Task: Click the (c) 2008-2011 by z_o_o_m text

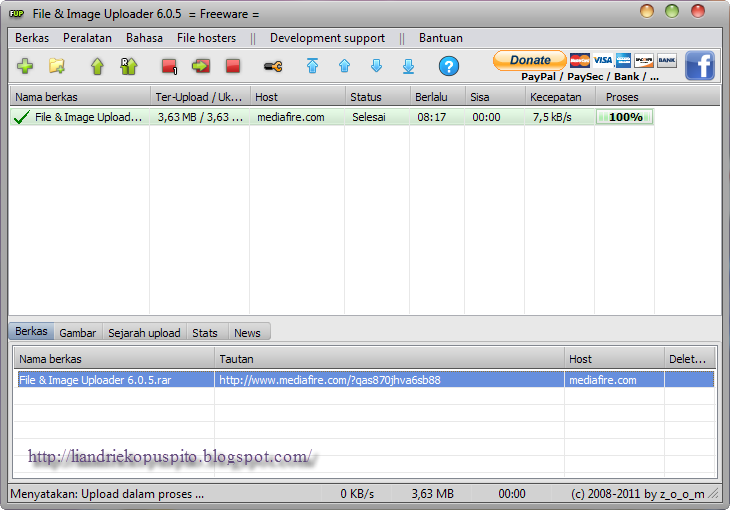Action: (x=637, y=494)
